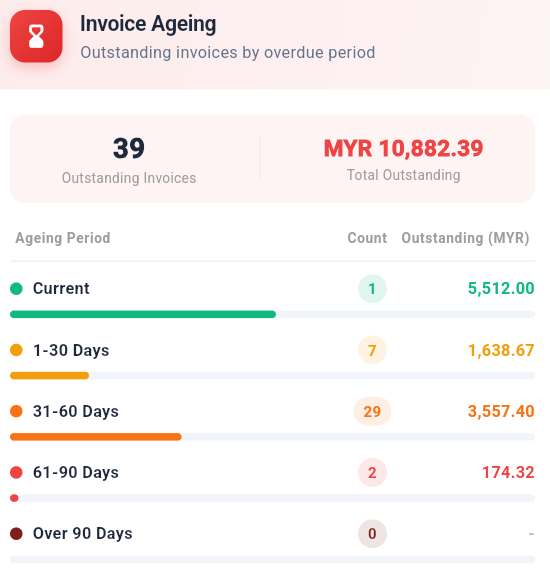Select the 1-30 Days row label
Screen dimensions: 550x582
(71, 350)
